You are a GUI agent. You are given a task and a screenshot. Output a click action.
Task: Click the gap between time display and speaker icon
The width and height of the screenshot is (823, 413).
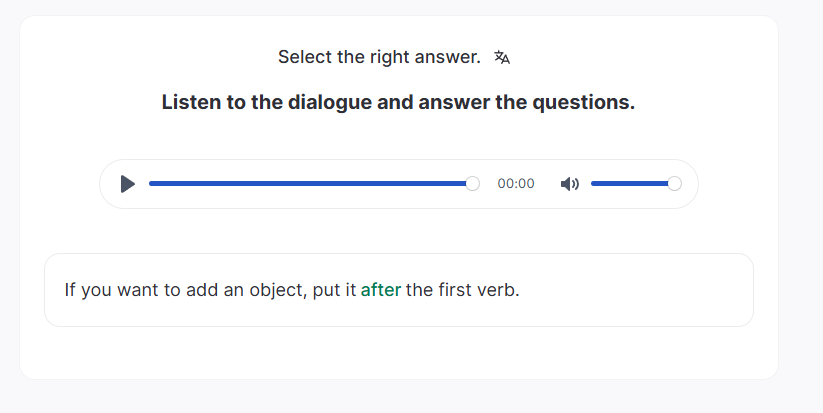click(548, 184)
